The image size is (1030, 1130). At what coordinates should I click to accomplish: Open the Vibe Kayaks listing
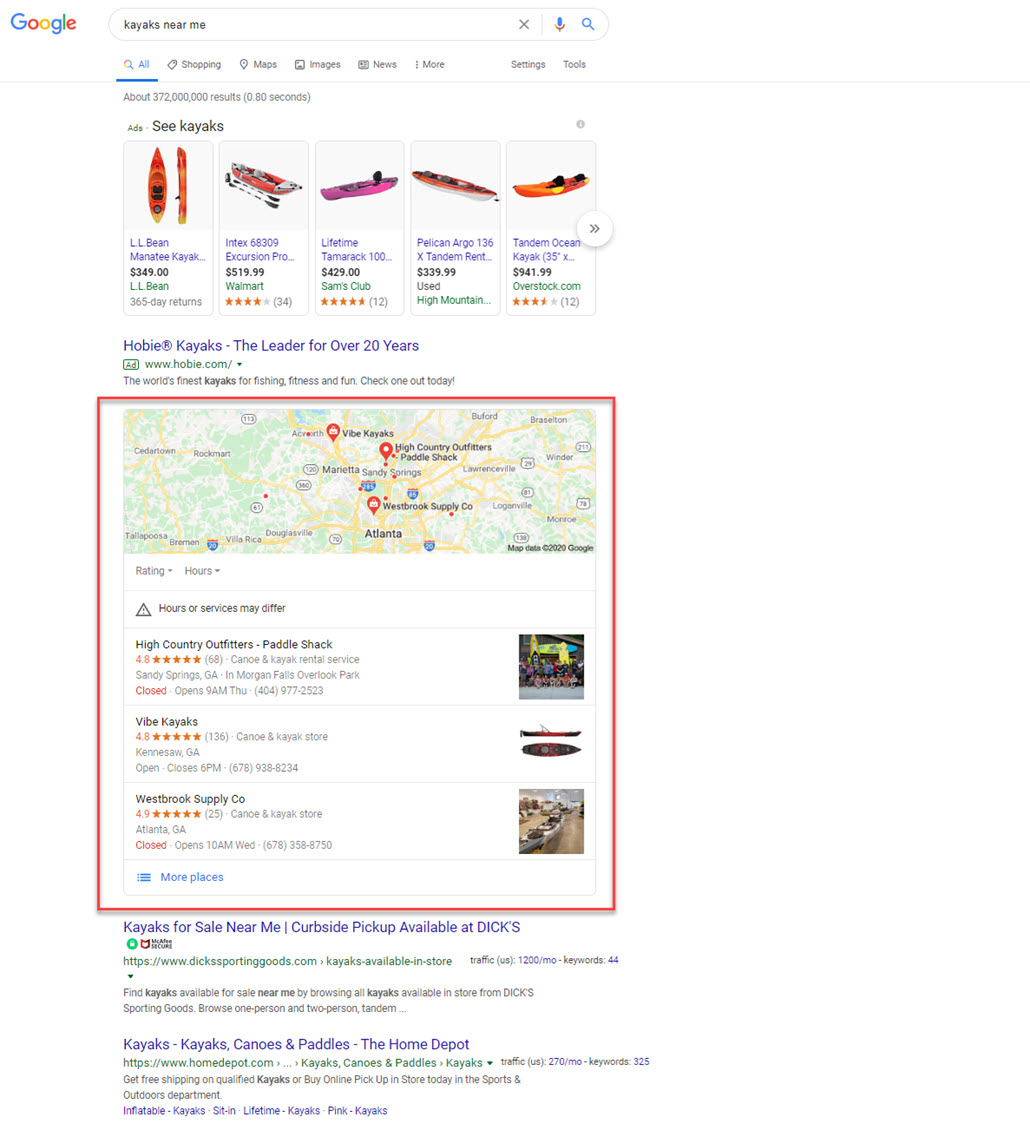(167, 721)
